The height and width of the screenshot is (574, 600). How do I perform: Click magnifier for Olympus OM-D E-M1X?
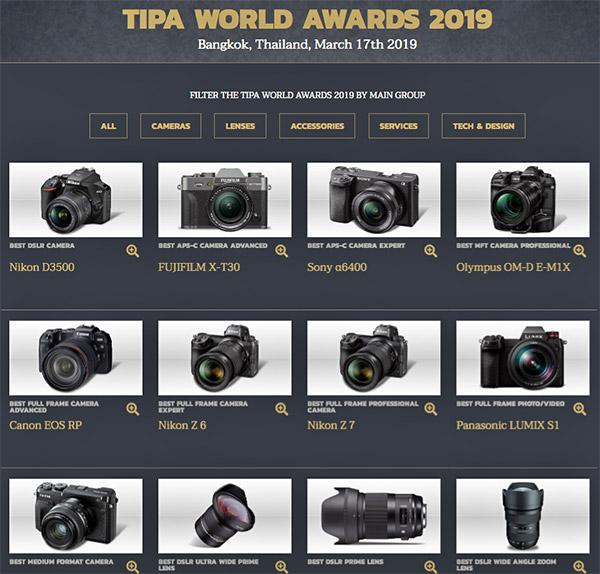(579, 251)
